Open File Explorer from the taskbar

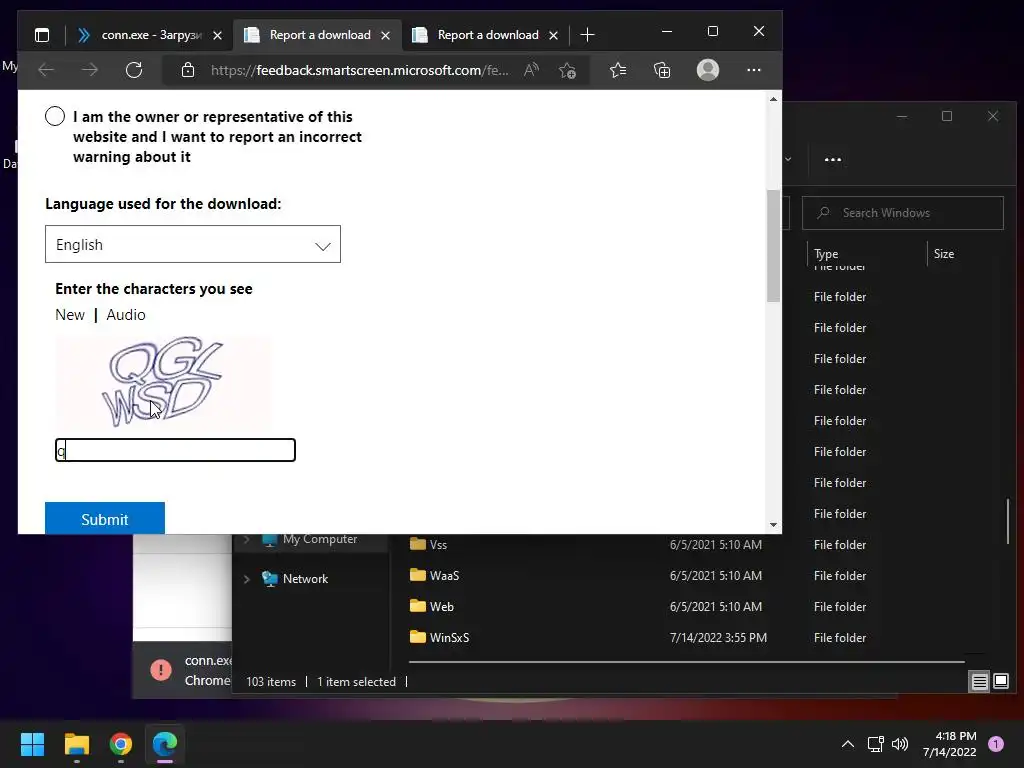point(76,744)
